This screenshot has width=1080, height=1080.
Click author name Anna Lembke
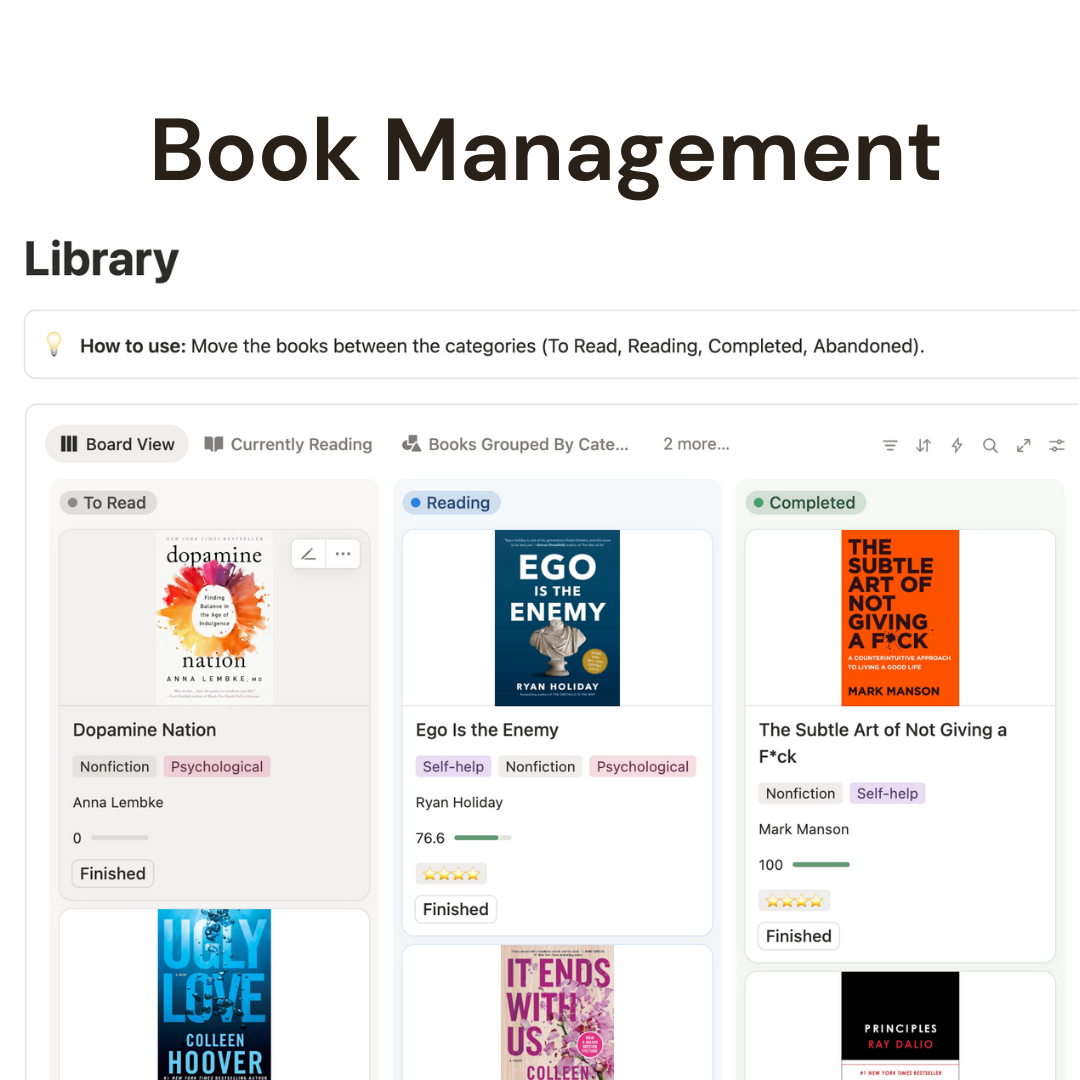(x=118, y=802)
